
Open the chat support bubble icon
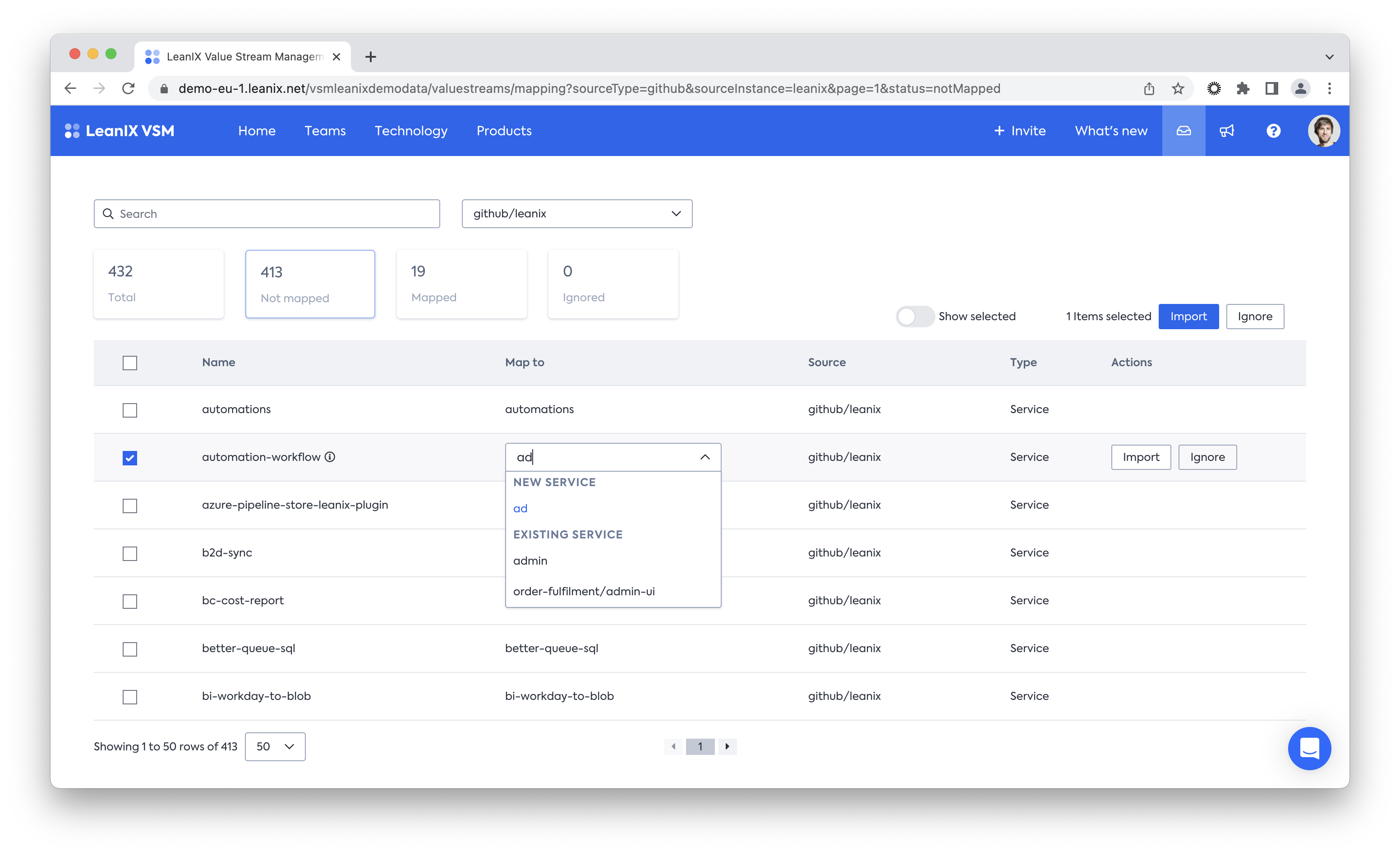[1309, 748]
